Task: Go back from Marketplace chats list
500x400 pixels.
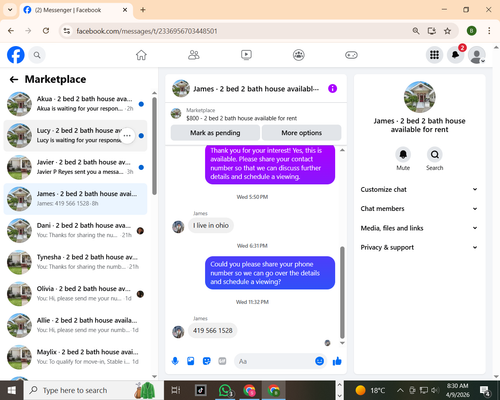Action: [x=14, y=79]
